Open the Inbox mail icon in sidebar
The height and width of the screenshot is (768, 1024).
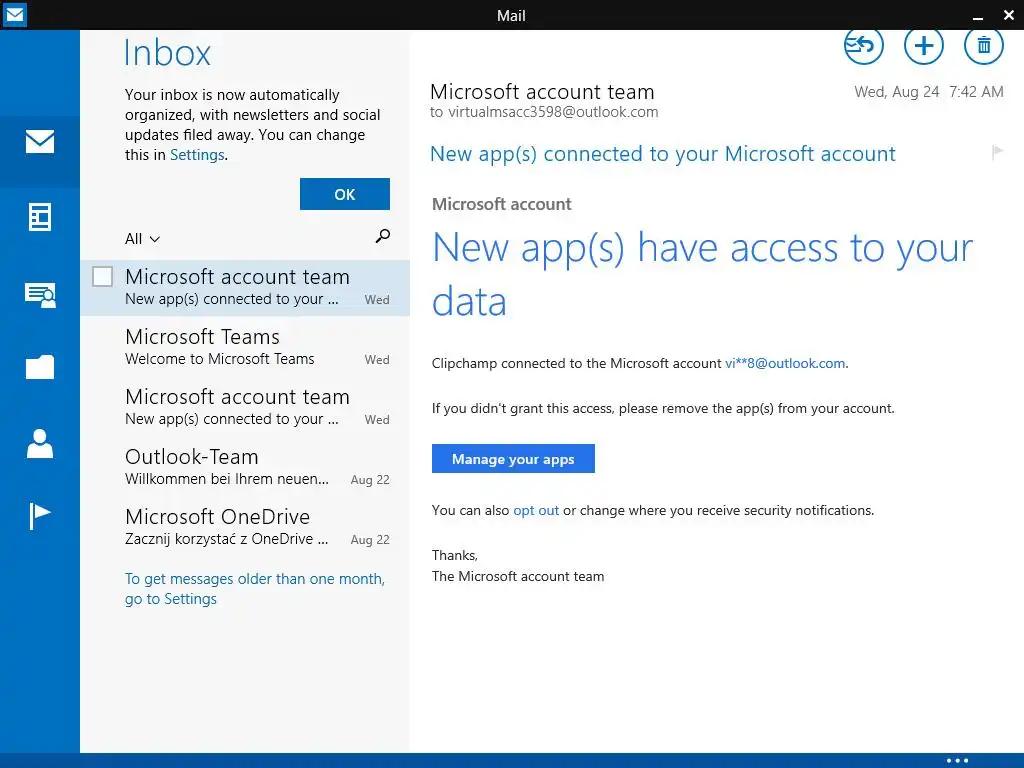tap(40, 142)
